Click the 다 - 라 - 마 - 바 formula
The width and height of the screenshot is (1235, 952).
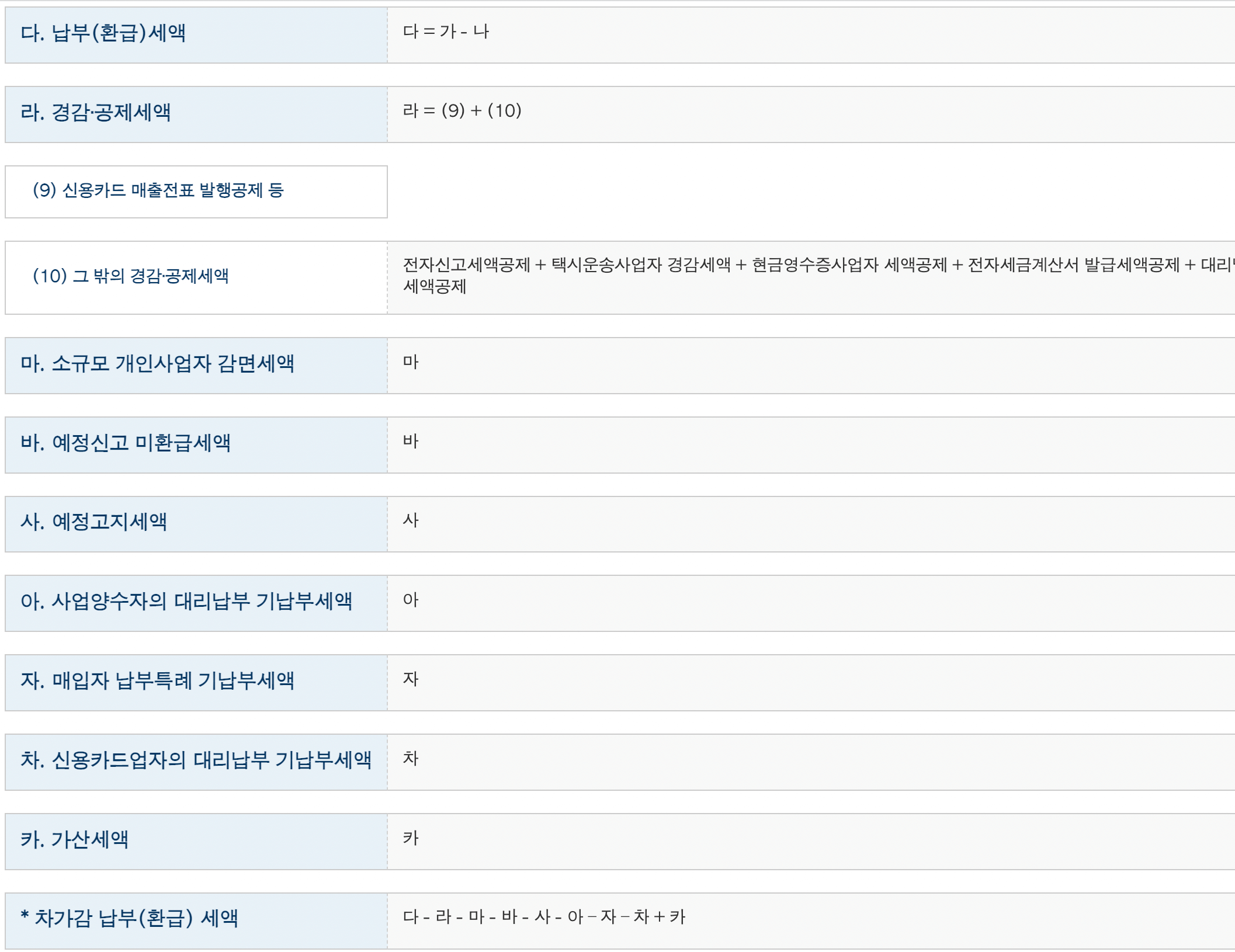point(543,917)
